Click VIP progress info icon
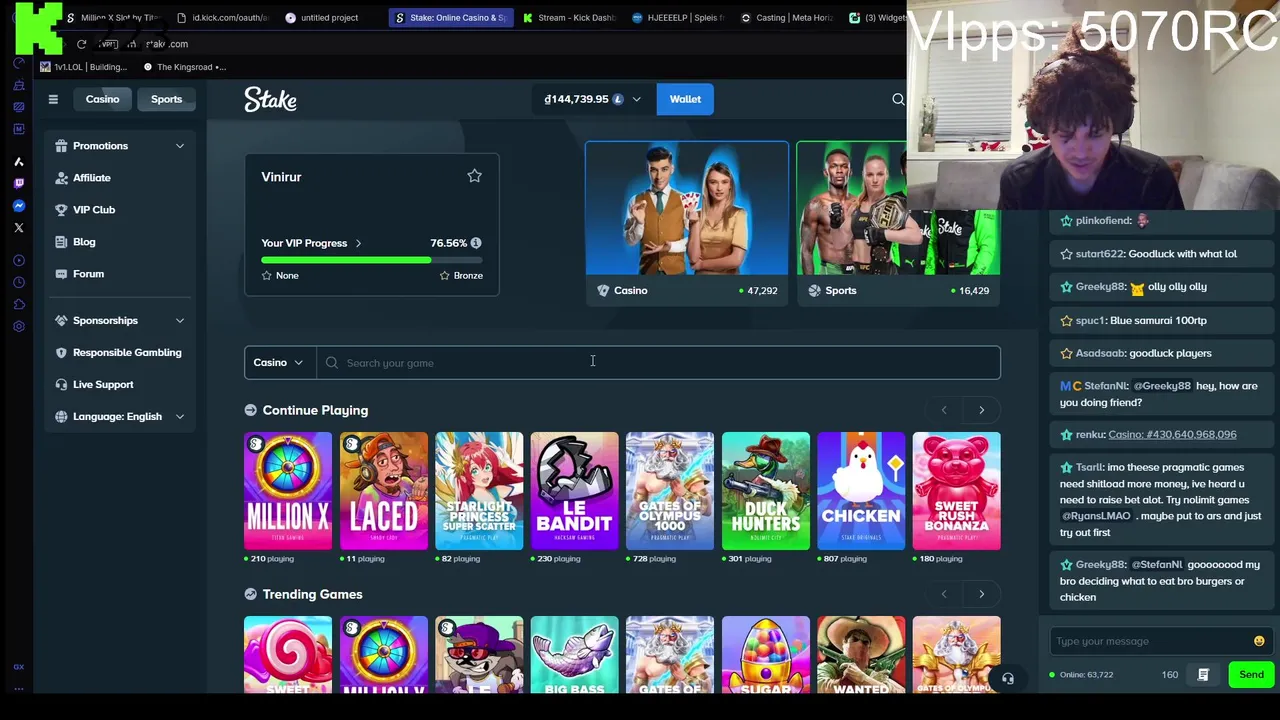Screen dimensions: 1280x720 point(476,243)
